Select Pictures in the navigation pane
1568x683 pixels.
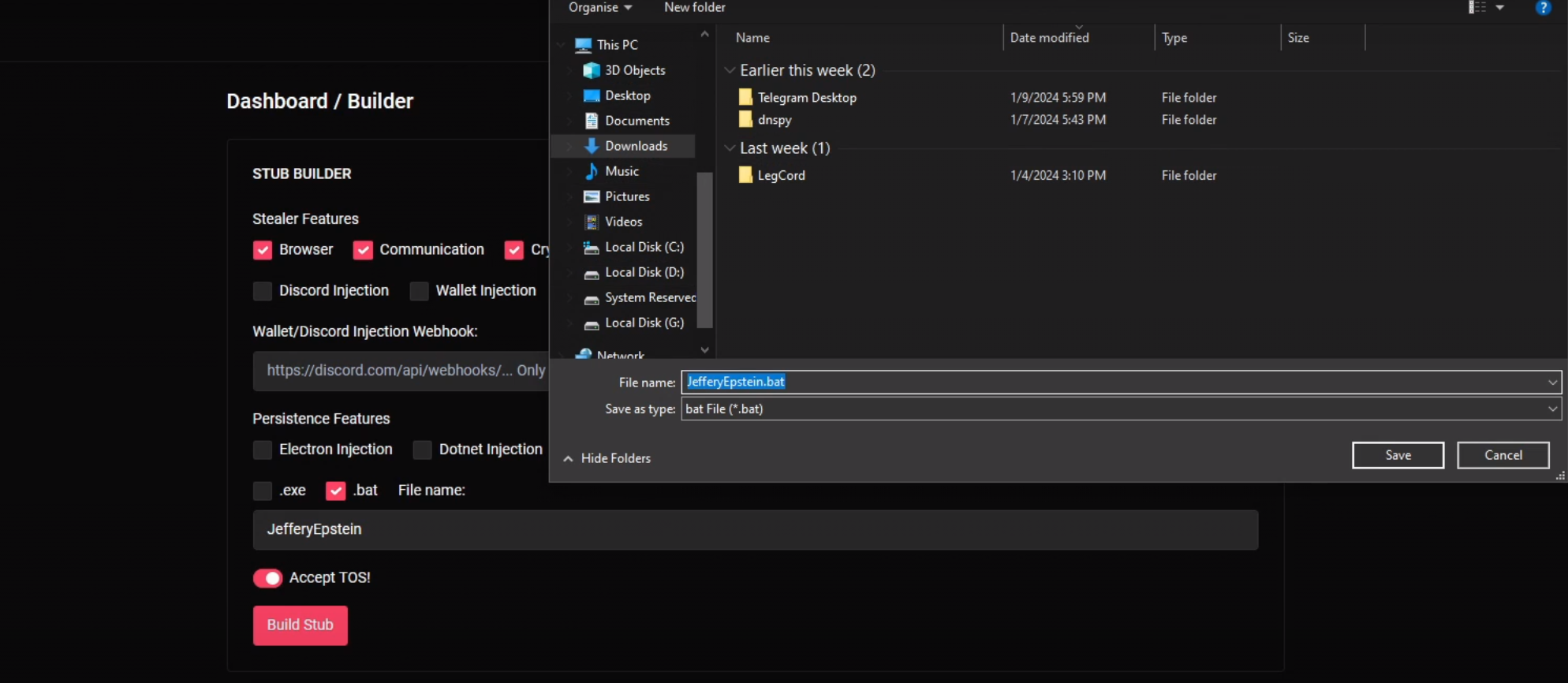[626, 196]
